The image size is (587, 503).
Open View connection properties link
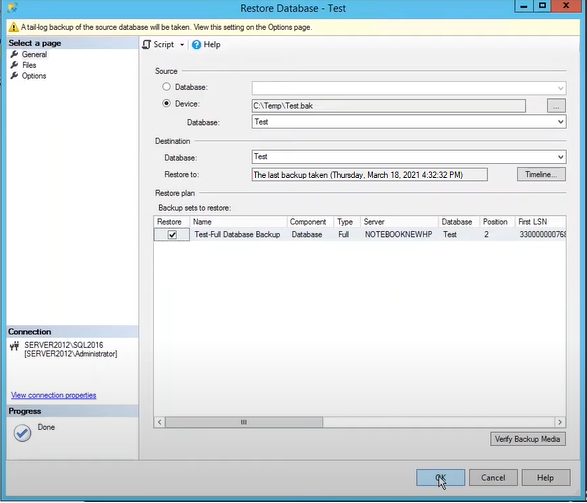[x=54, y=396]
